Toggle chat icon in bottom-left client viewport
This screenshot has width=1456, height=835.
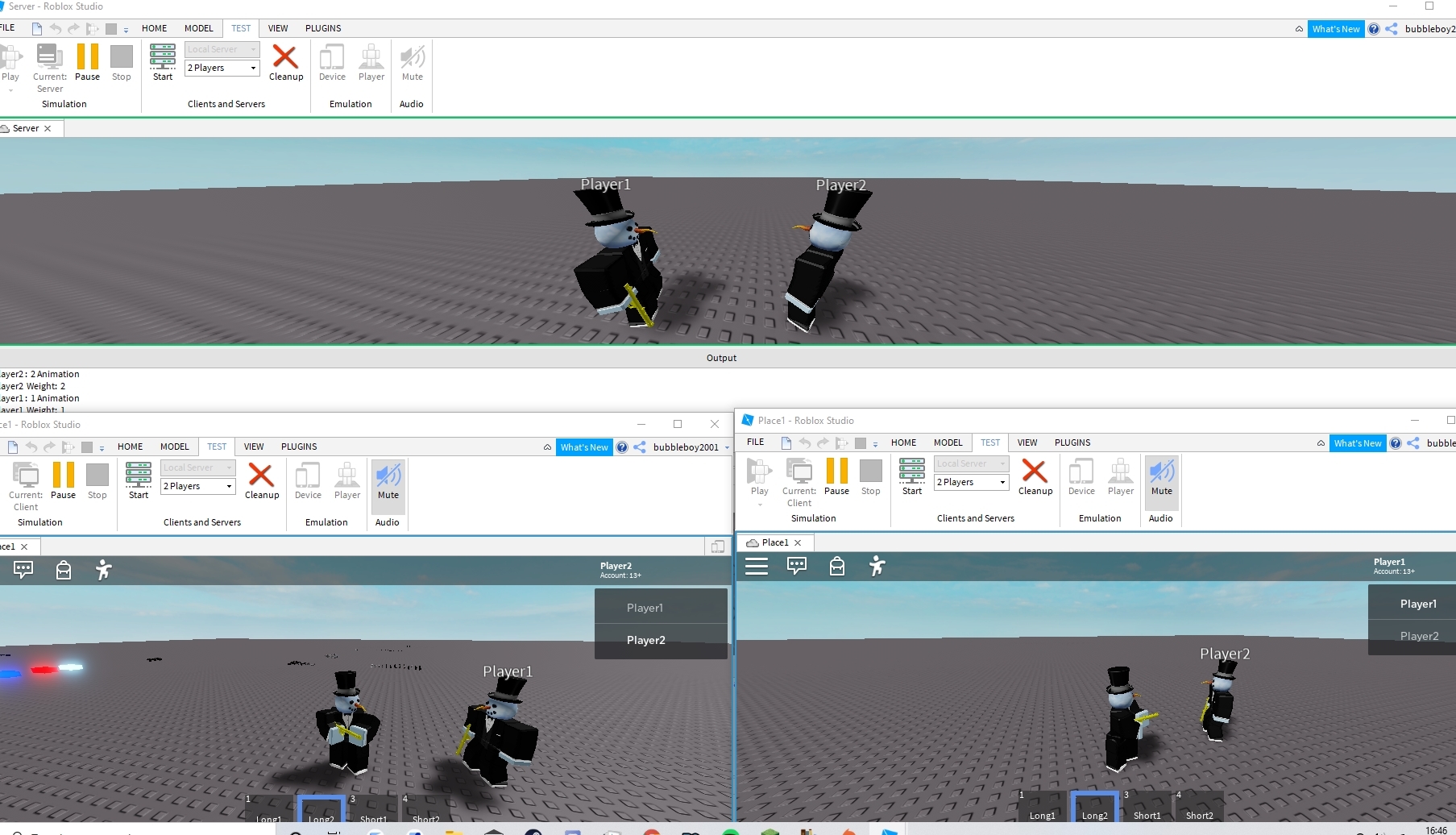23,570
